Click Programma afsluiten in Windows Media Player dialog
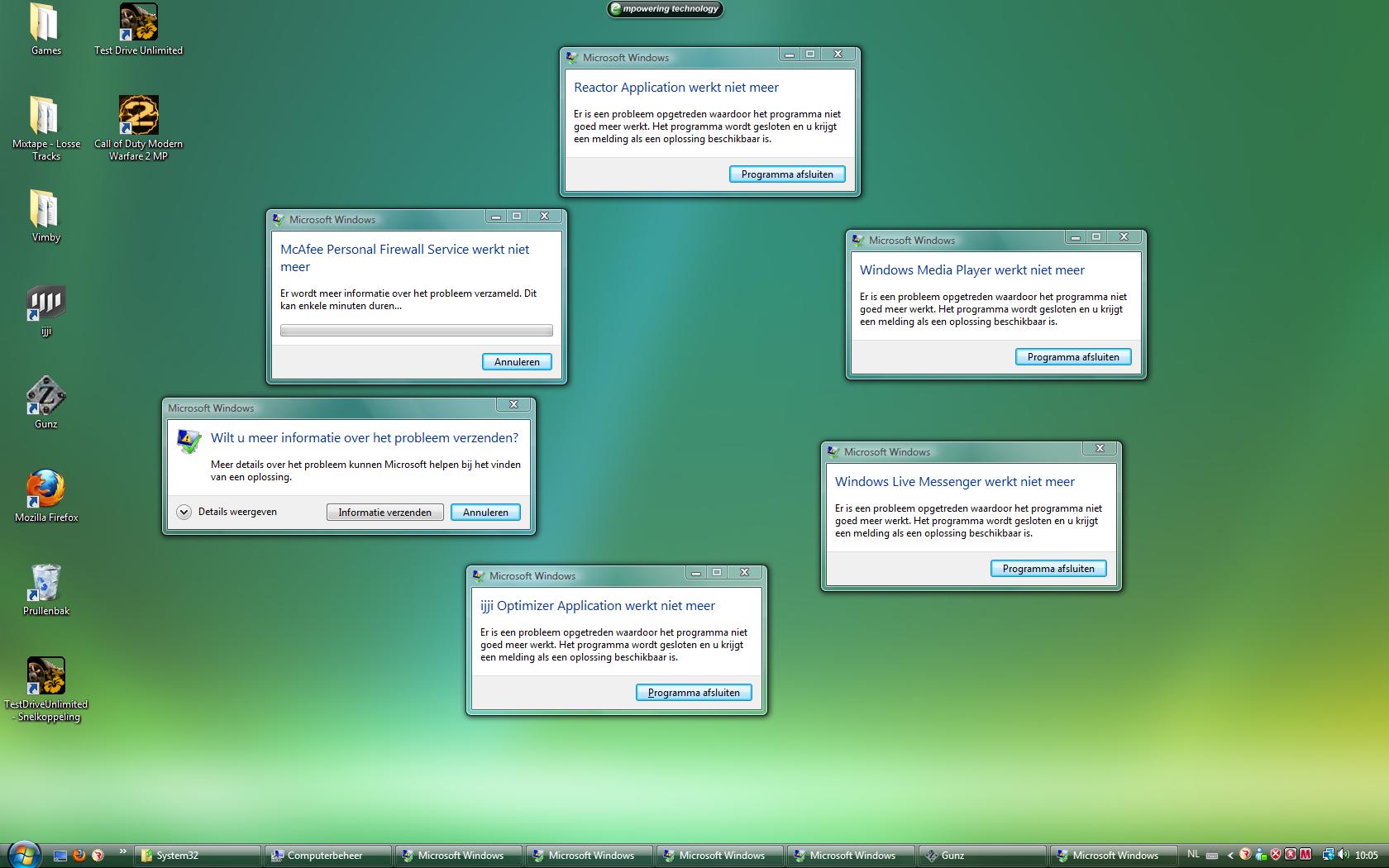1389x868 pixels. click(x=1073, y=357)
